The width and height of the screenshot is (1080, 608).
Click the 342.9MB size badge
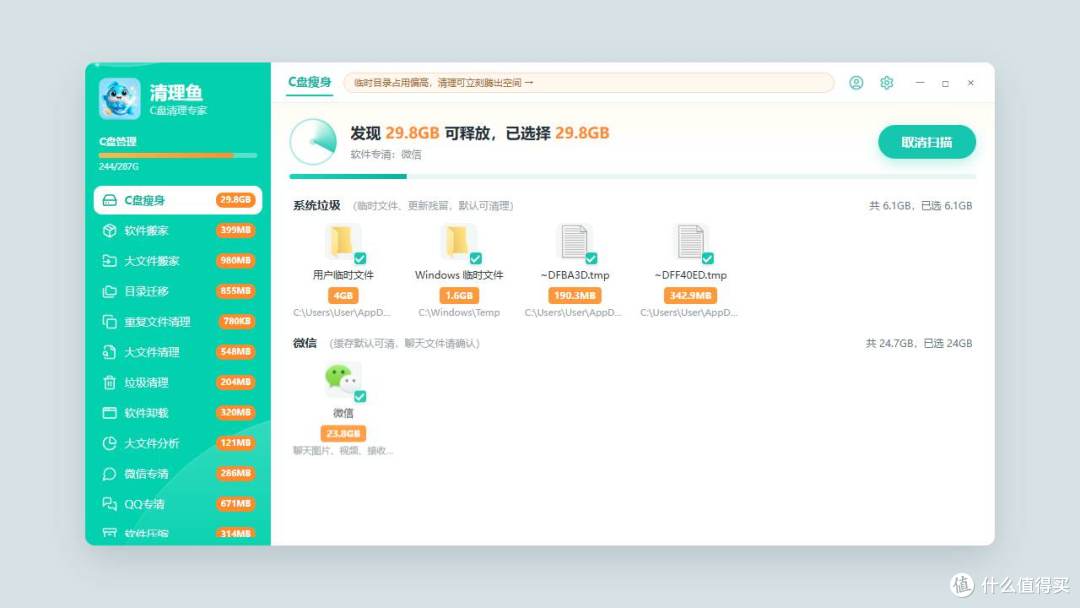pyautogui.click(x=690, y=295)
